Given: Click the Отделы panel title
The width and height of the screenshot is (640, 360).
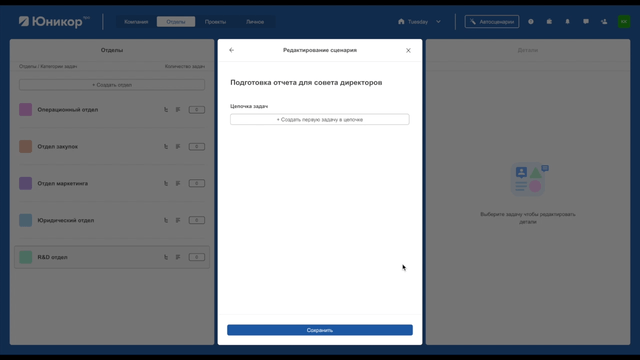Looking at the screenshot, I should pos(112,50).
